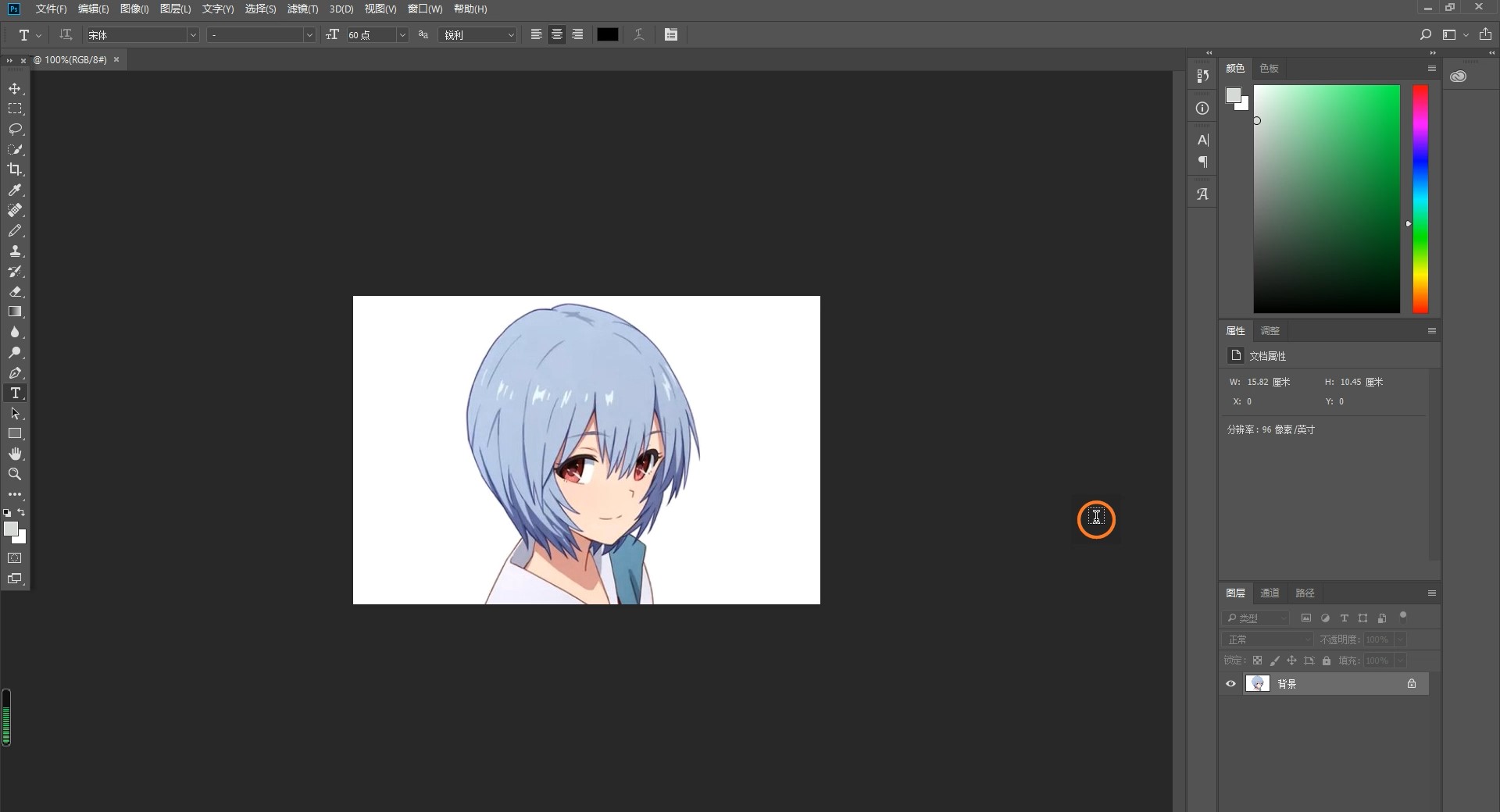Open the anti-aliasing dropdown 锐利

click(x=478, y=35)
